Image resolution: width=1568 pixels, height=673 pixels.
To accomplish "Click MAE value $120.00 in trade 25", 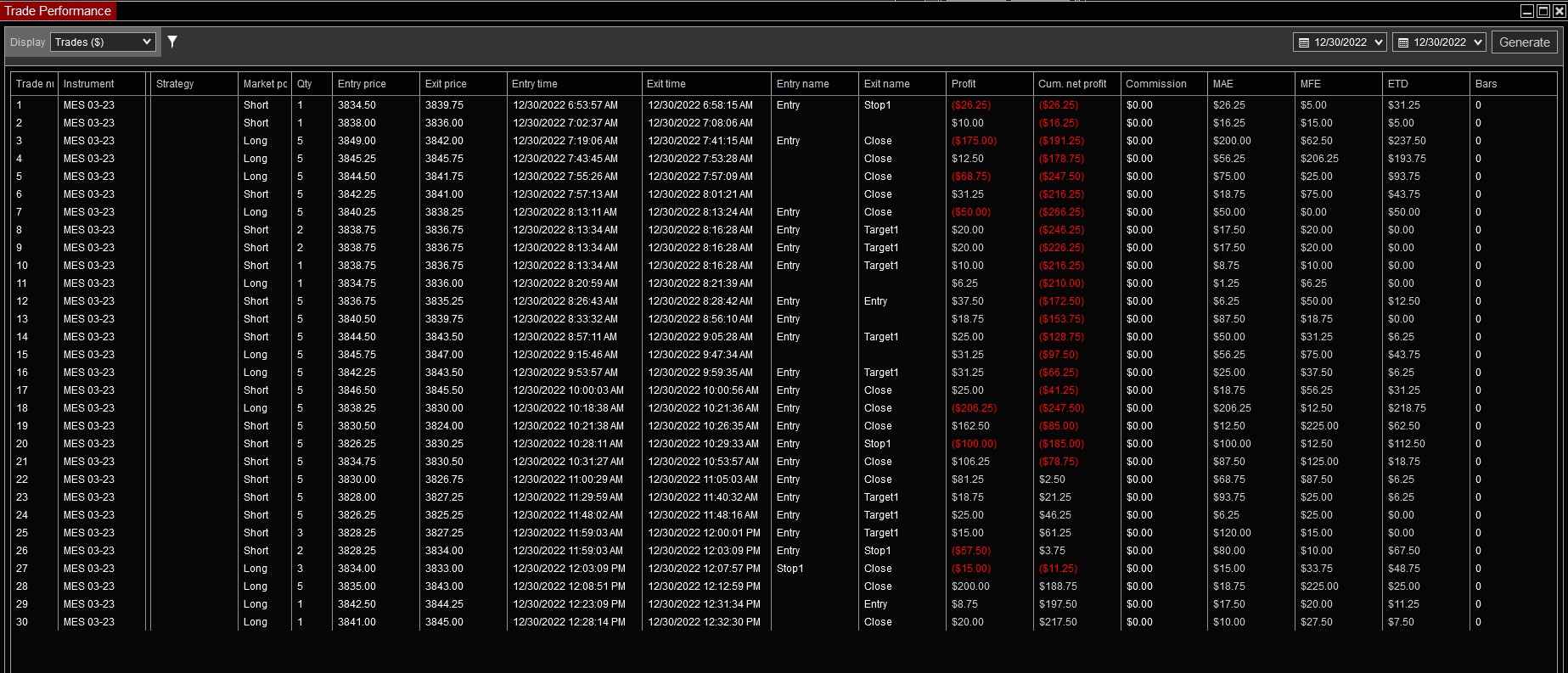I will (1232, 533).
